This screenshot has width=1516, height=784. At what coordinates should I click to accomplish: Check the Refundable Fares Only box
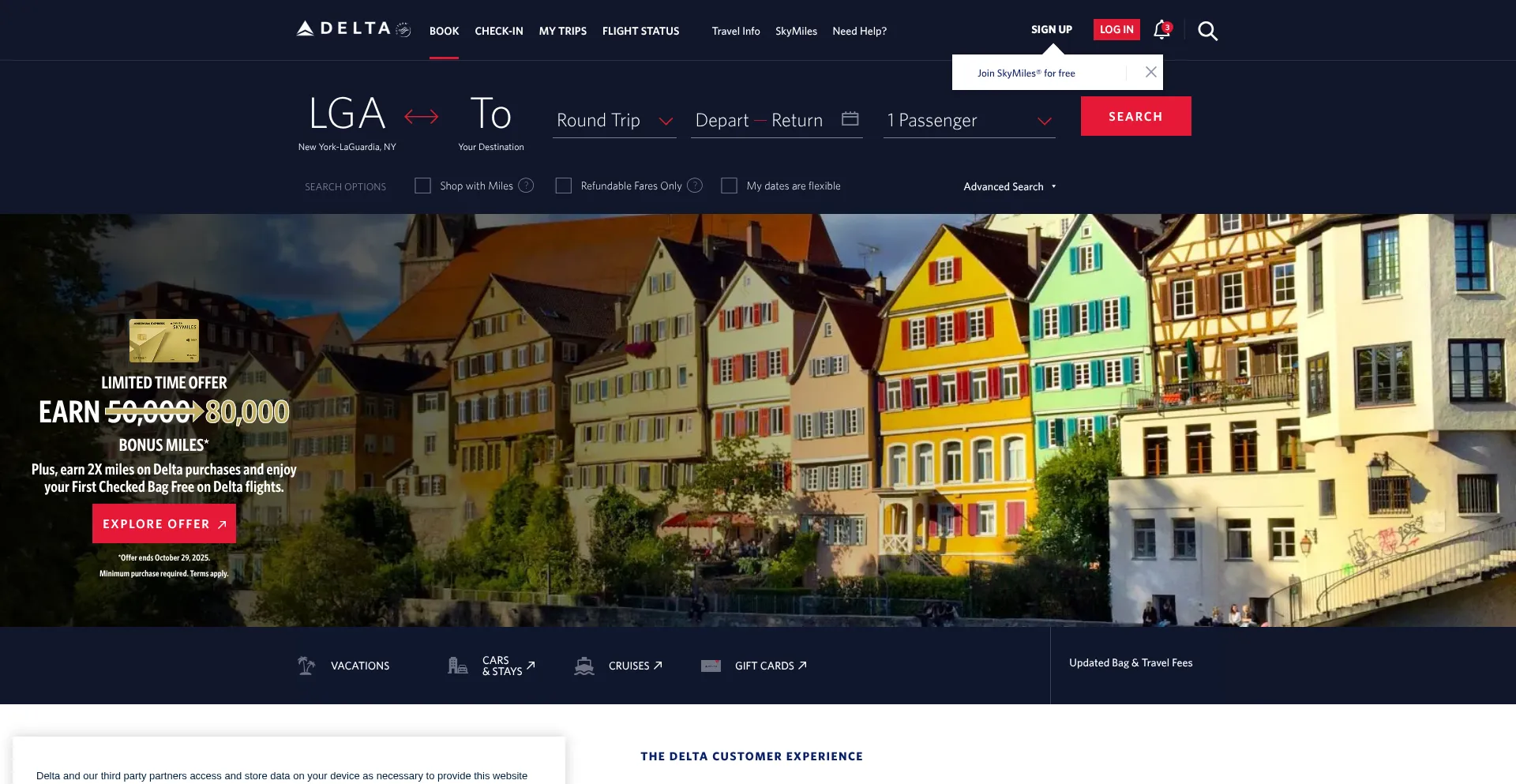point(564,186)
